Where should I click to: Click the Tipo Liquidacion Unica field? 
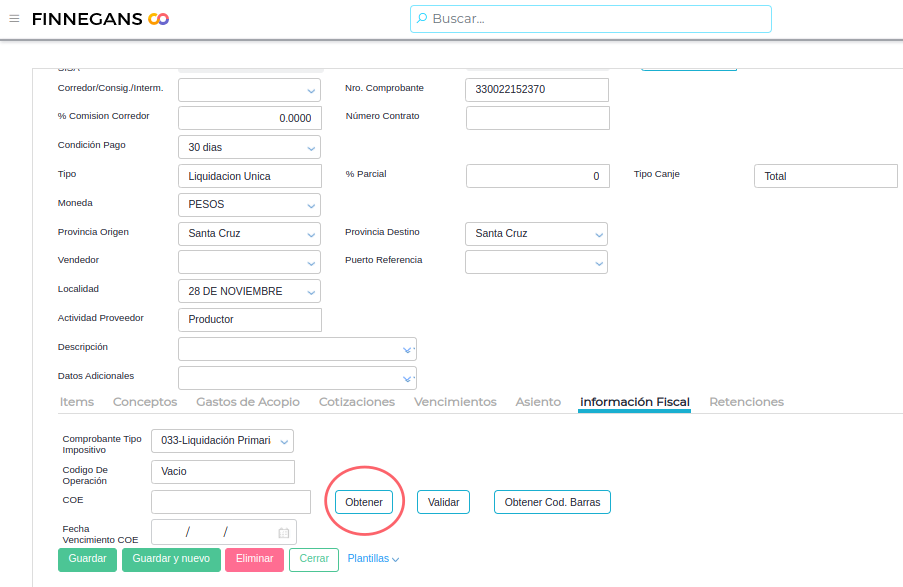tap(250, 176)
